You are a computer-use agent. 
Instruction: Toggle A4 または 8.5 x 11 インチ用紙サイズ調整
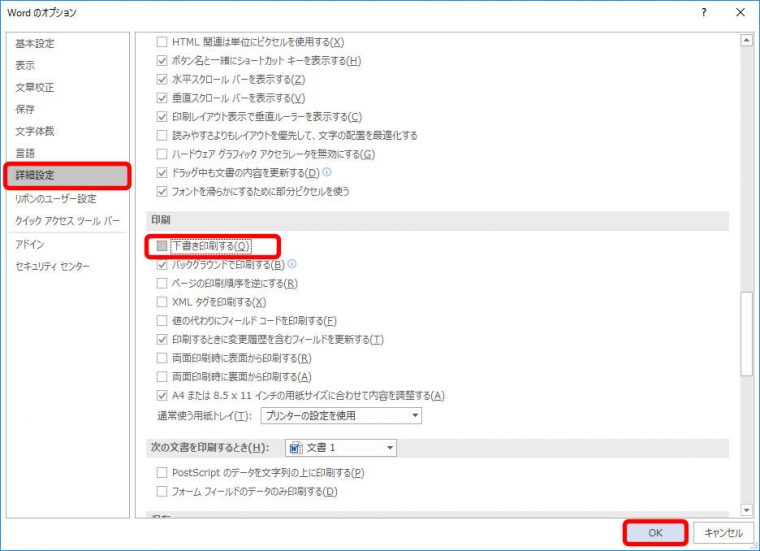point(162,395)
